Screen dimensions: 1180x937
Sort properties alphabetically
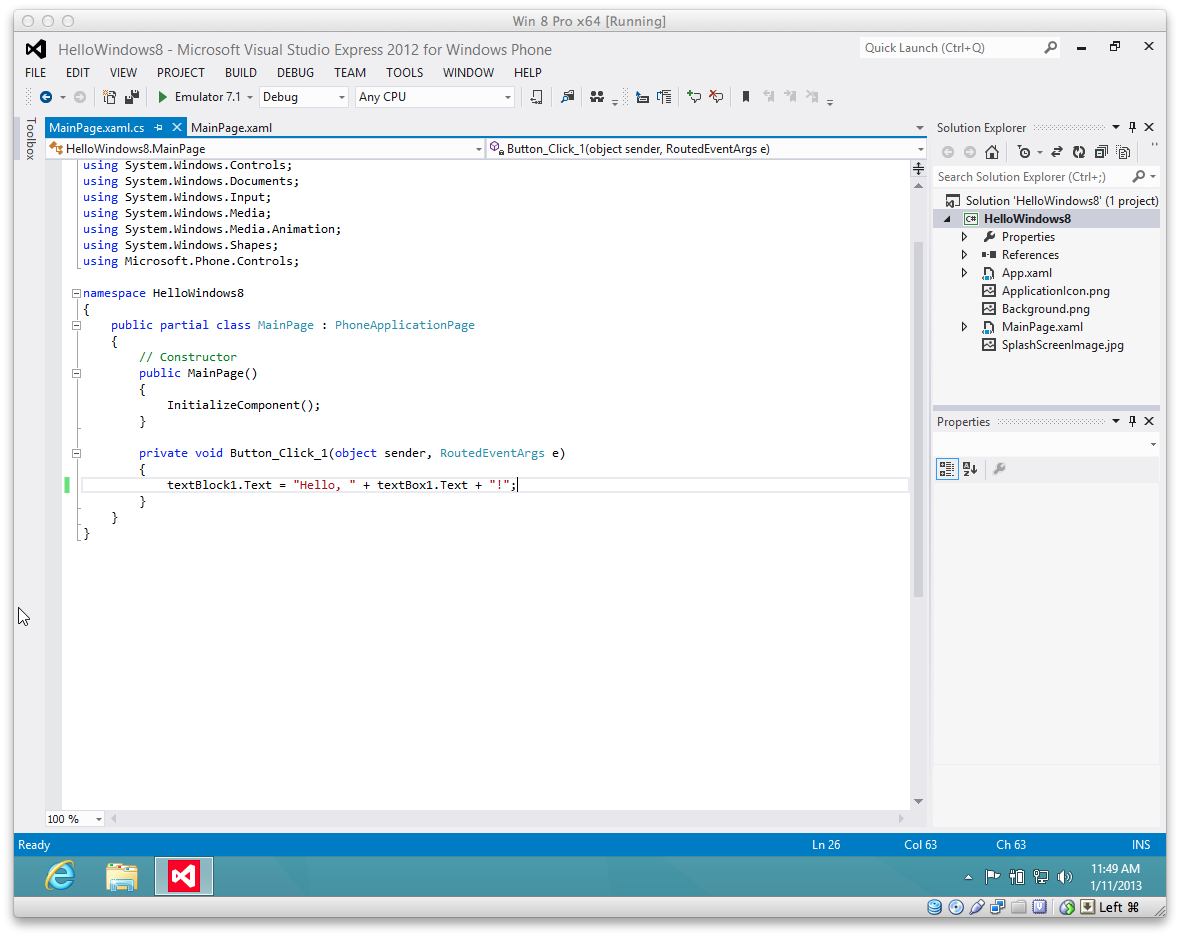pyautogui.click(x=970, y=469)
